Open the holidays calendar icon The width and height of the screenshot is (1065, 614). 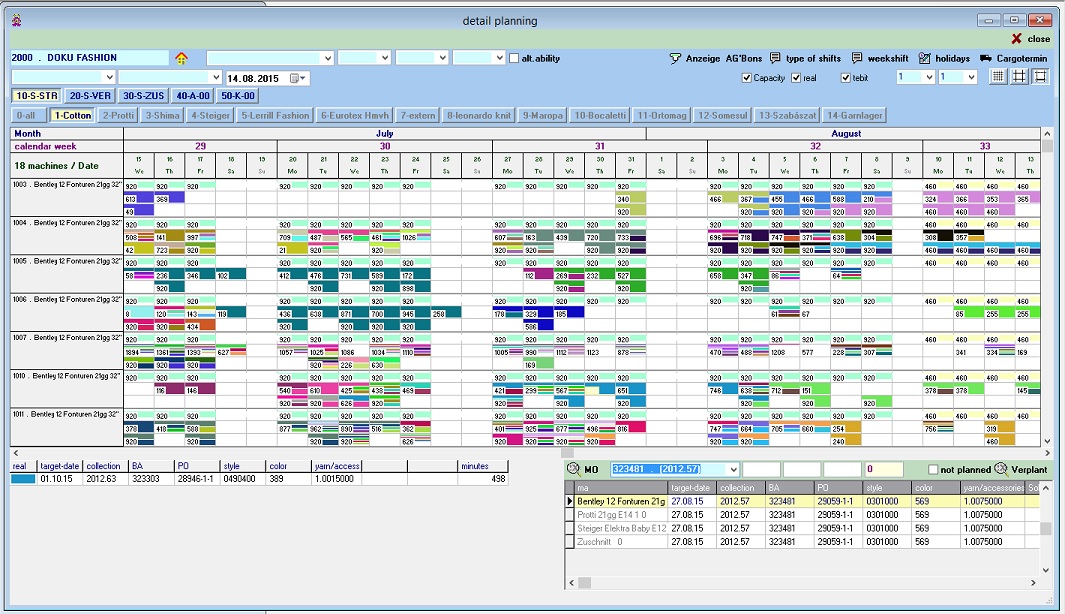[x=924, y=58]
